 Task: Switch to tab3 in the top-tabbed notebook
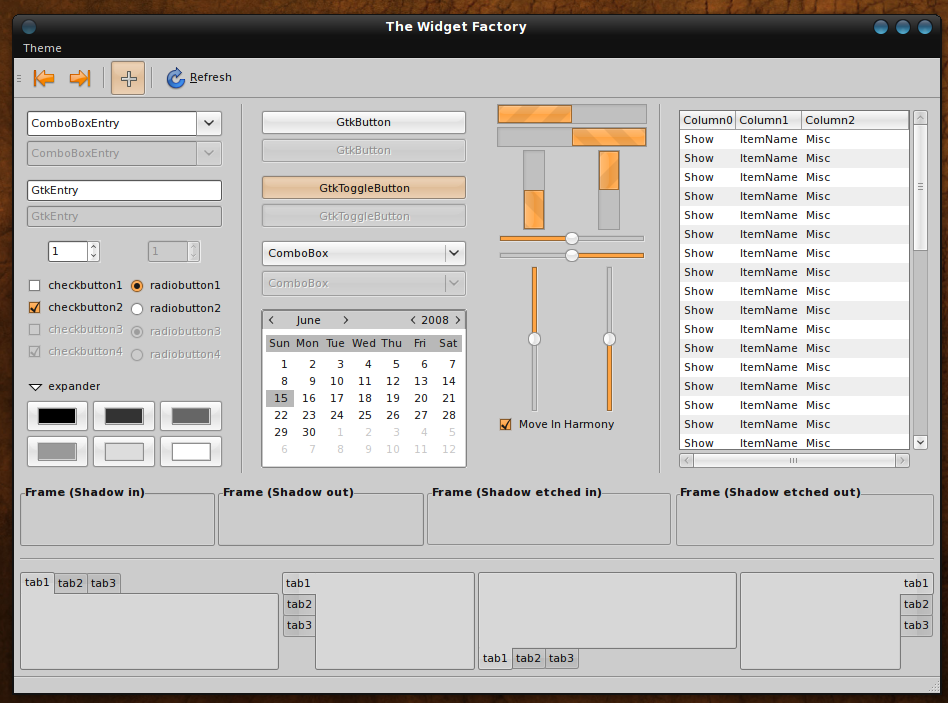click(103, 583)
